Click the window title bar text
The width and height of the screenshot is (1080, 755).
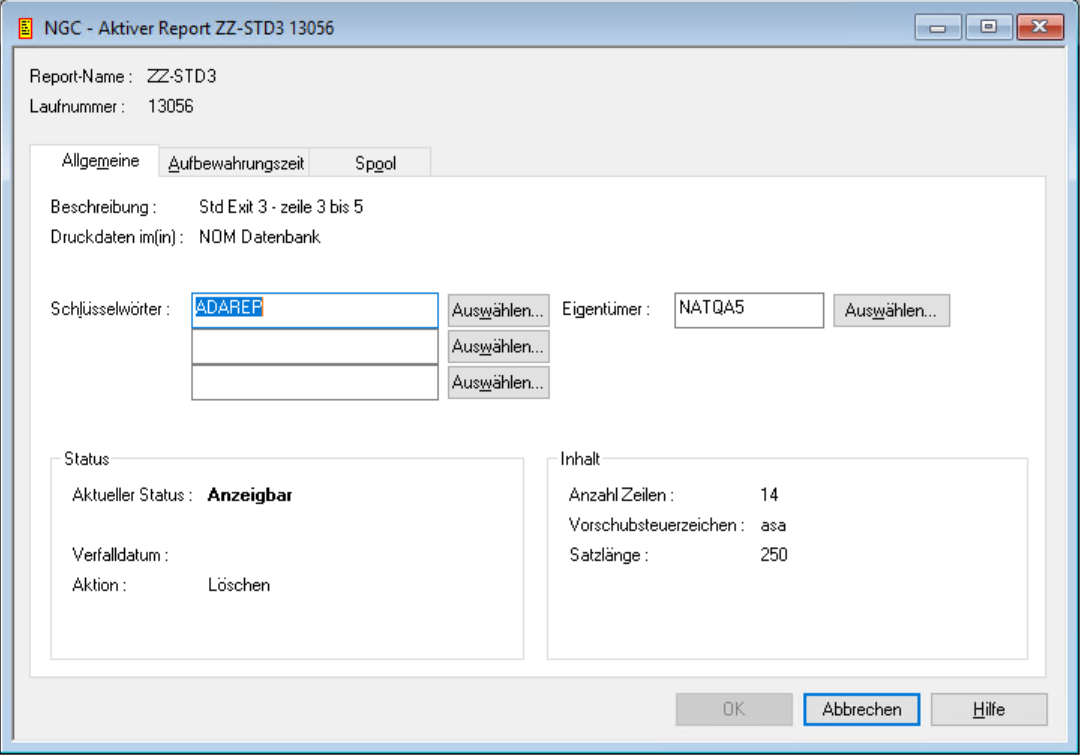189,28
